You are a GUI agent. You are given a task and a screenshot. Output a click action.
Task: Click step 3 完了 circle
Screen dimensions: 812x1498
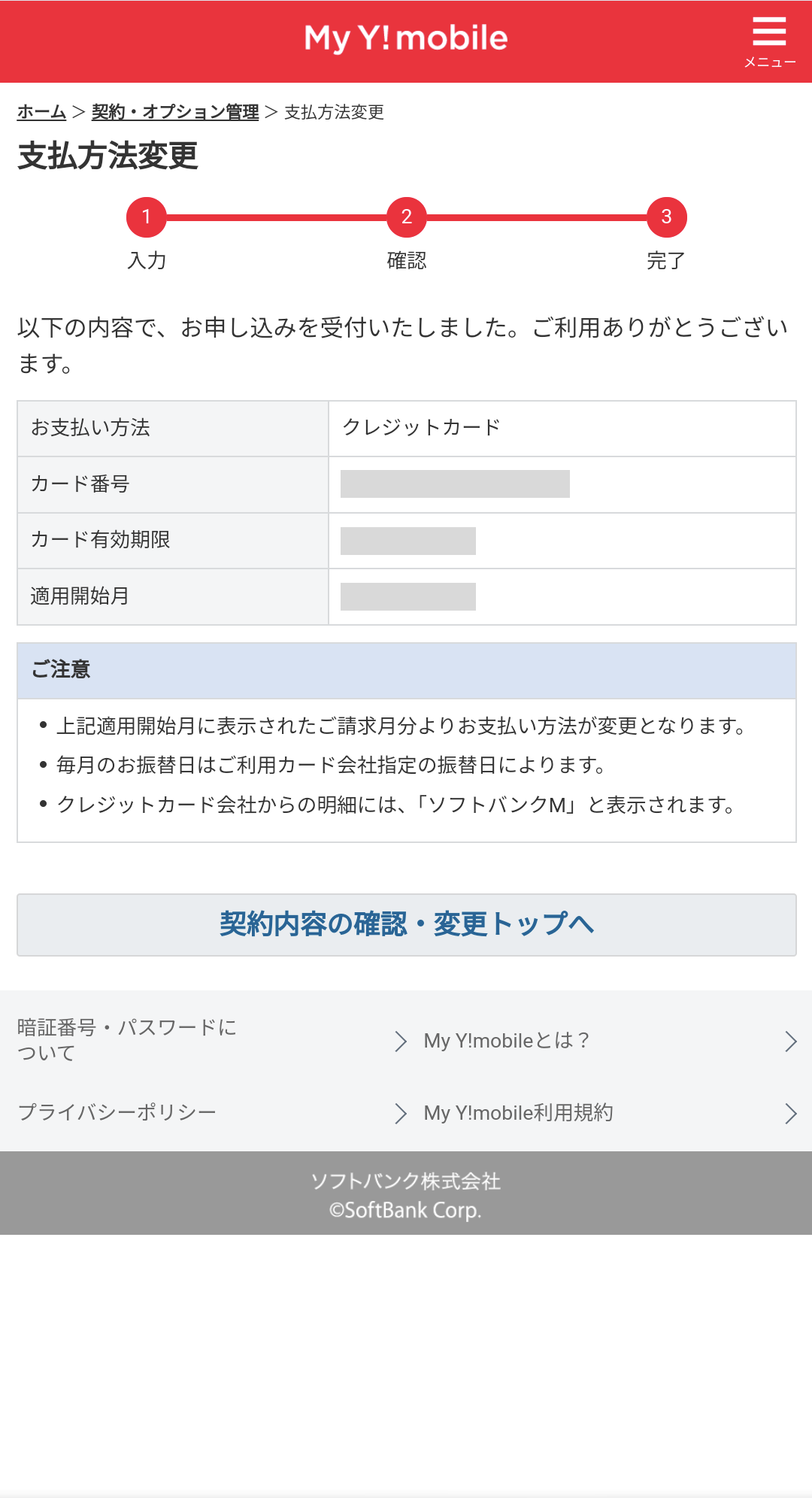[666, 217]
